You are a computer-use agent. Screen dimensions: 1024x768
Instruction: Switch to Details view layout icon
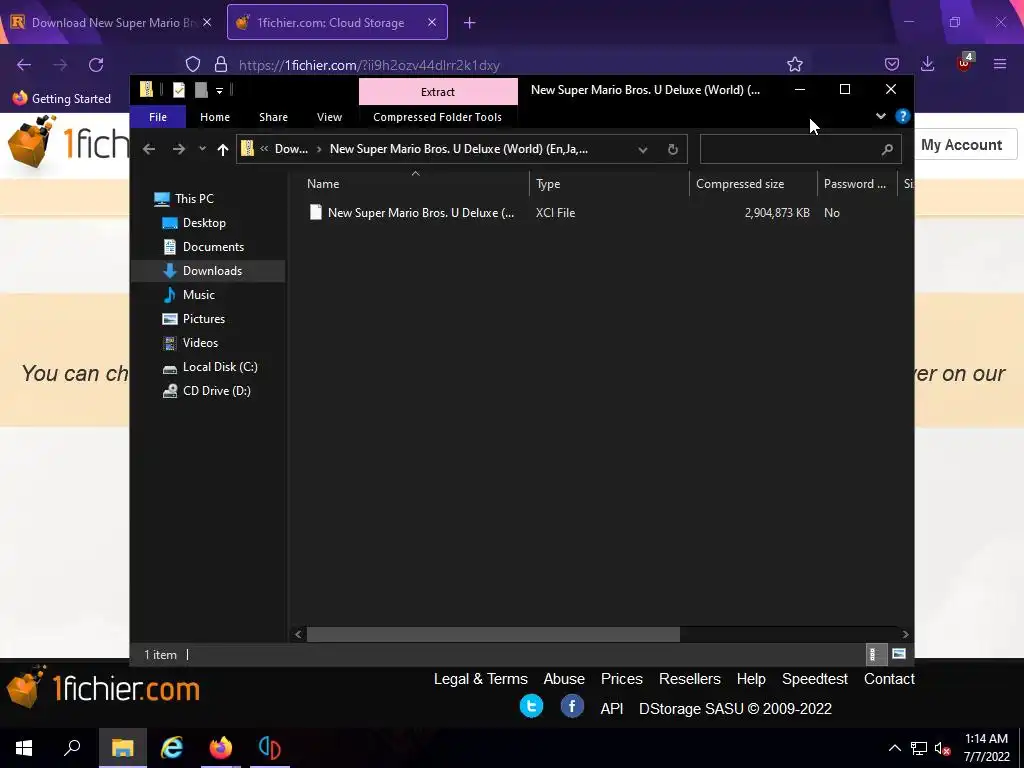click(874, 654)
